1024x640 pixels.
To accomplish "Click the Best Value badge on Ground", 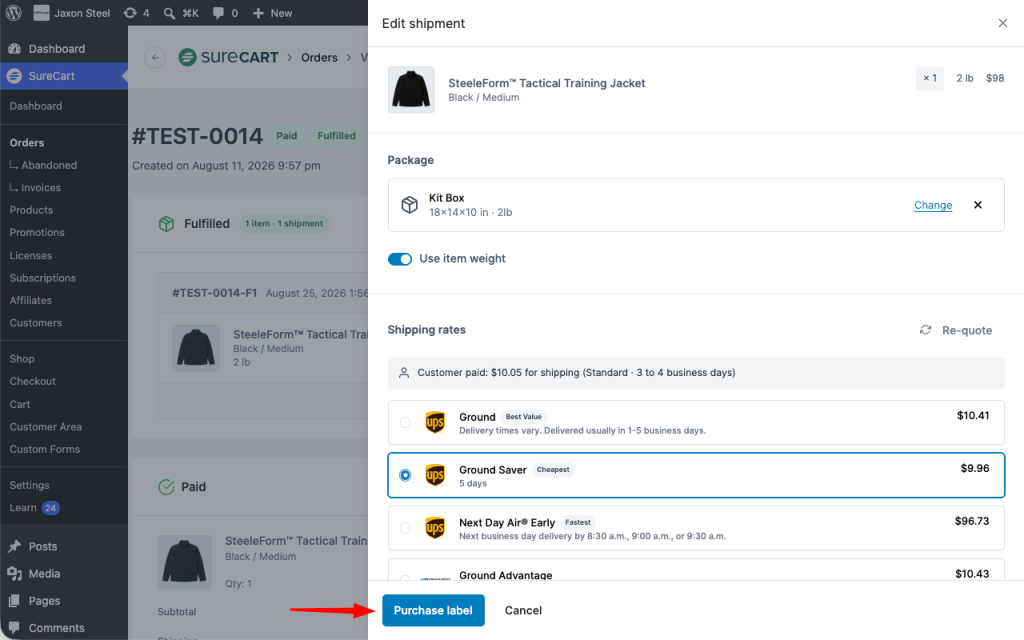I will [524, 417].
